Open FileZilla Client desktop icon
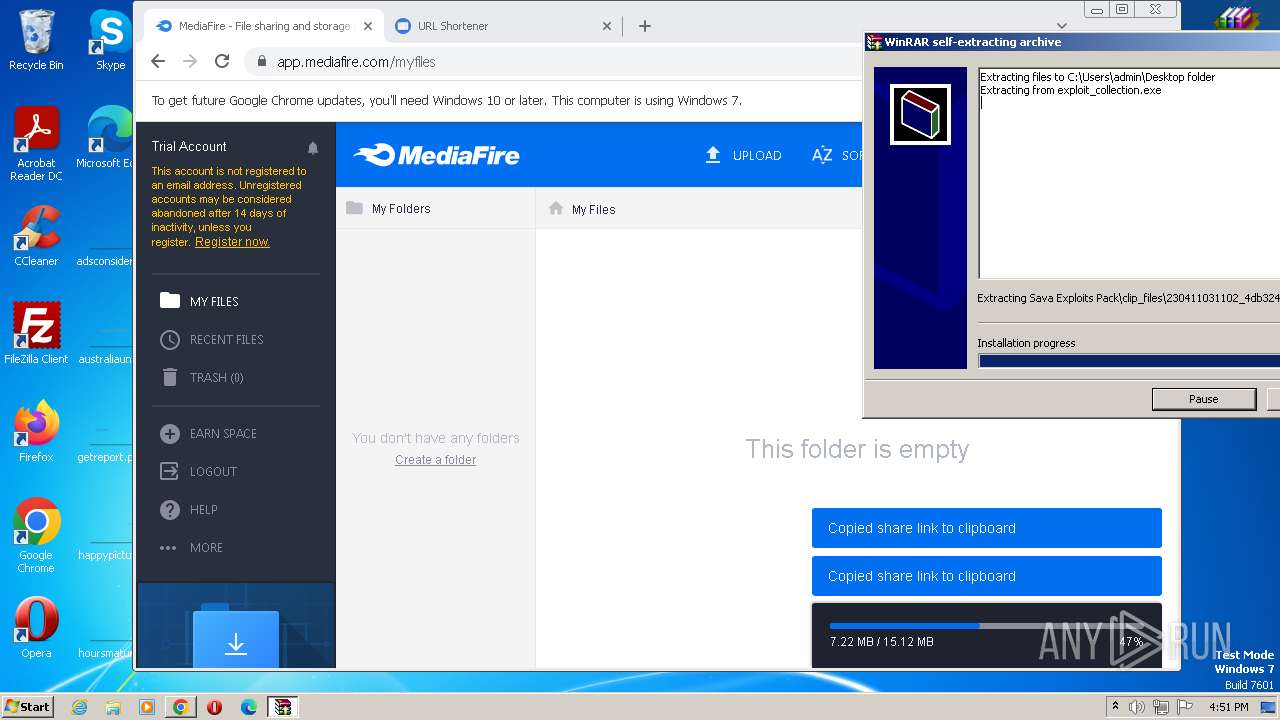The width and height of the screenshot is (1280, 720). pyautogui.click(x=36, y=334)
